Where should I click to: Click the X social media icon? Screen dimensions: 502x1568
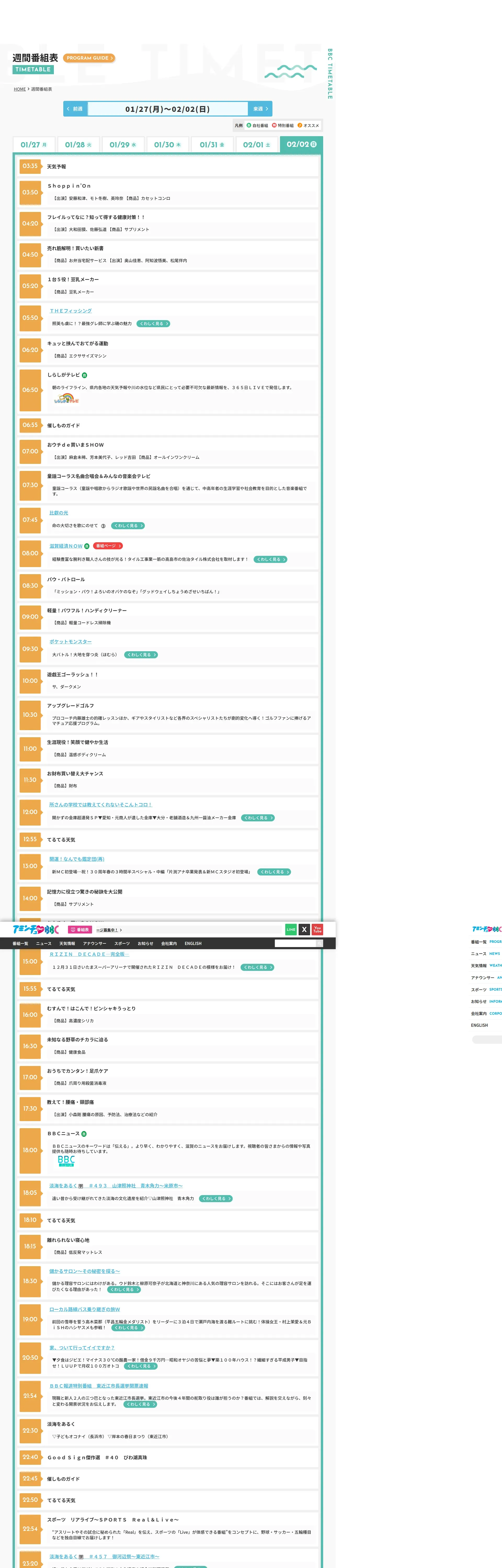pos(304,930)
